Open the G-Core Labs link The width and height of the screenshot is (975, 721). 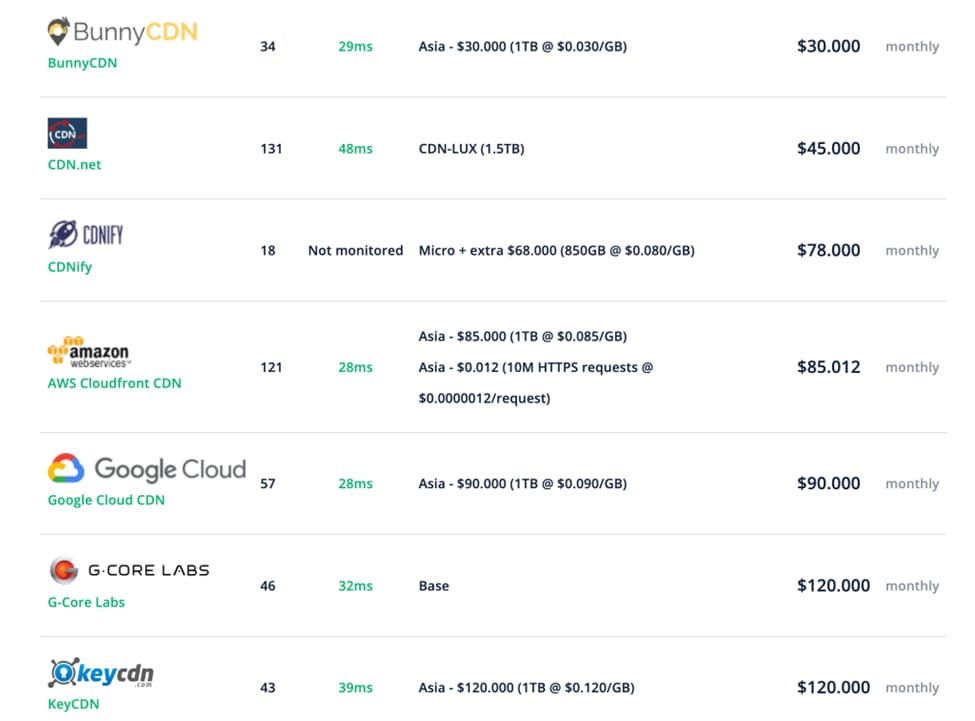pos(86,602)
